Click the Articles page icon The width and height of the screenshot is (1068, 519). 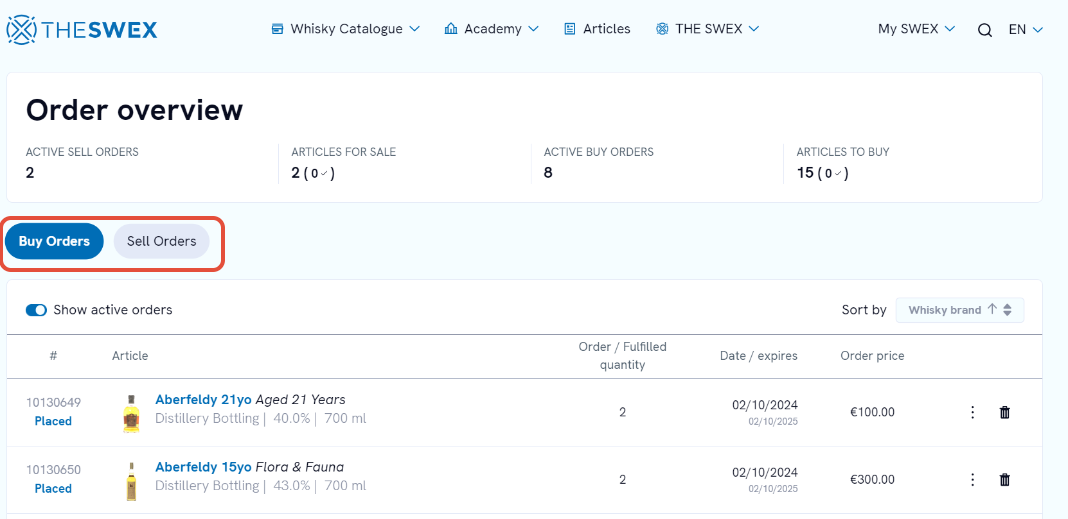pos(570,29)
